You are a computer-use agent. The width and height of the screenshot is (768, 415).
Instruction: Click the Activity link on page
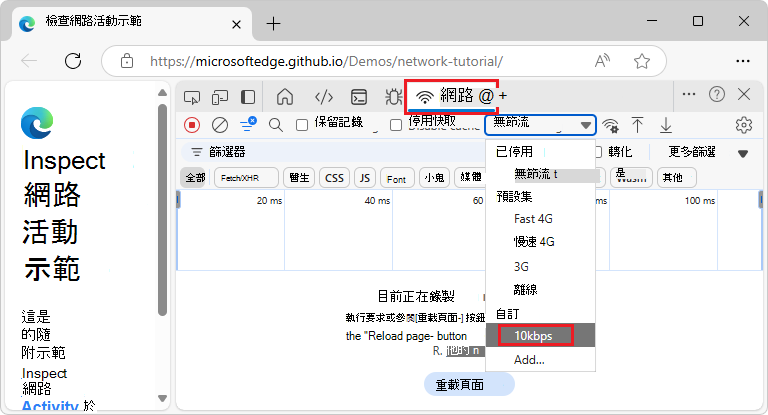point(49,406)
